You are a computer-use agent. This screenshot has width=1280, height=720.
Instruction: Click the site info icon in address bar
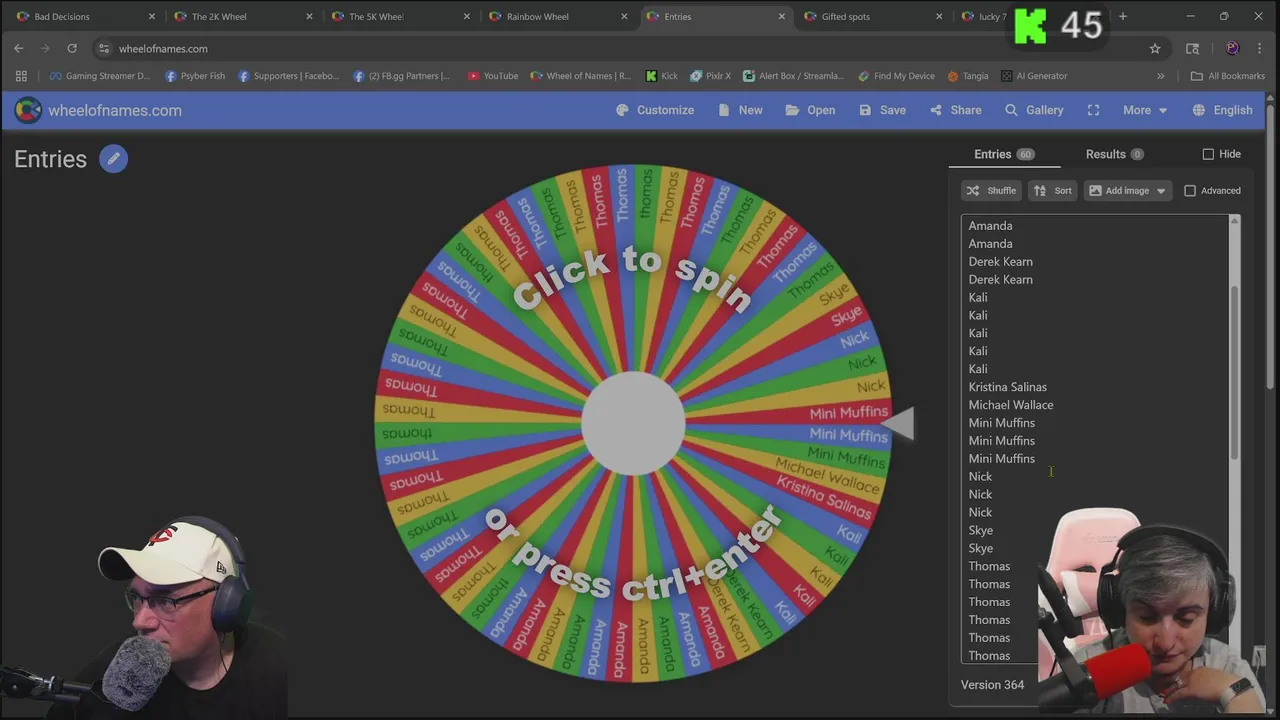[x=104, y=48]
